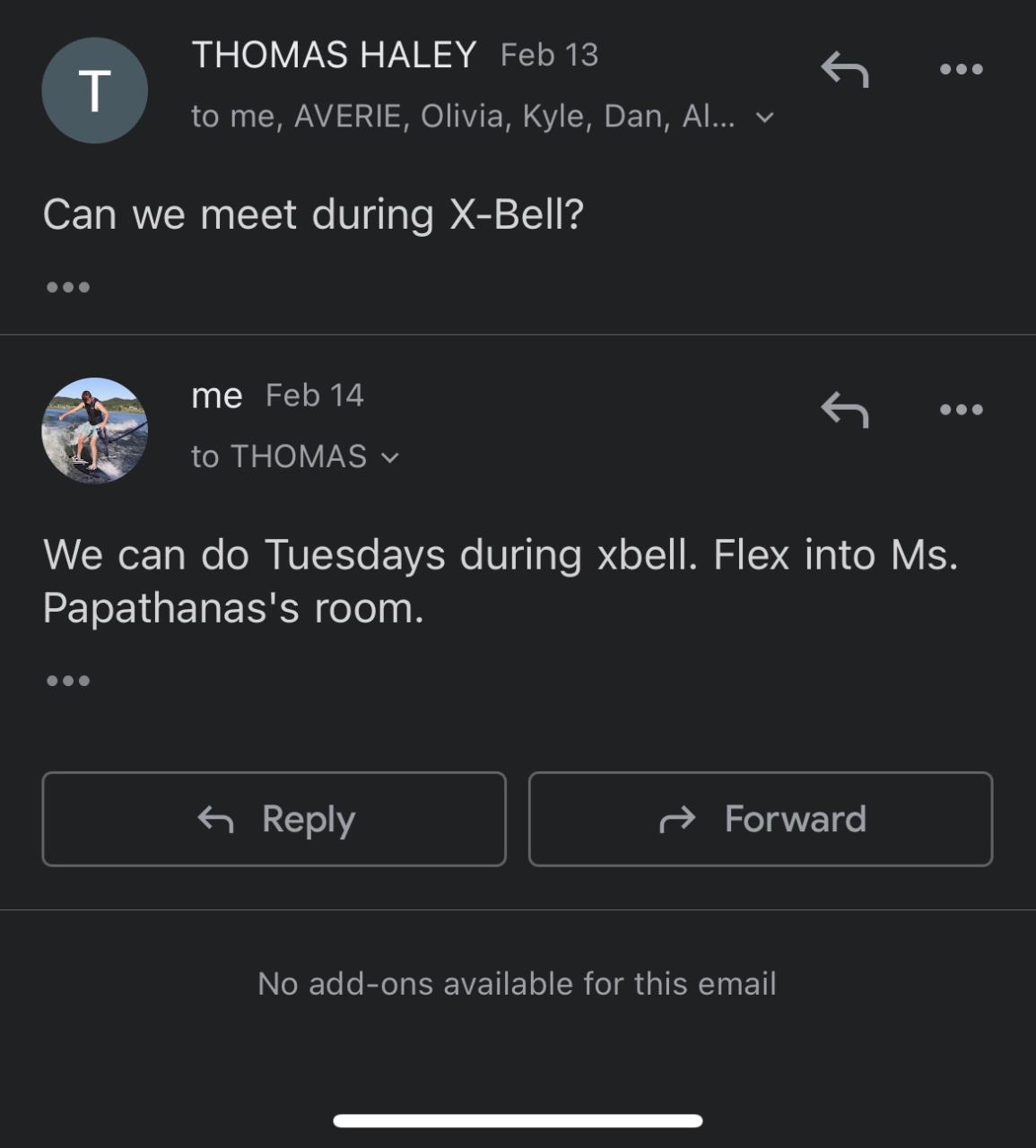Tap Thomas Haley's "T" avatar
Image resolution: width=1036 pixels, height=1148 pixels.
(x=95, y=91)
